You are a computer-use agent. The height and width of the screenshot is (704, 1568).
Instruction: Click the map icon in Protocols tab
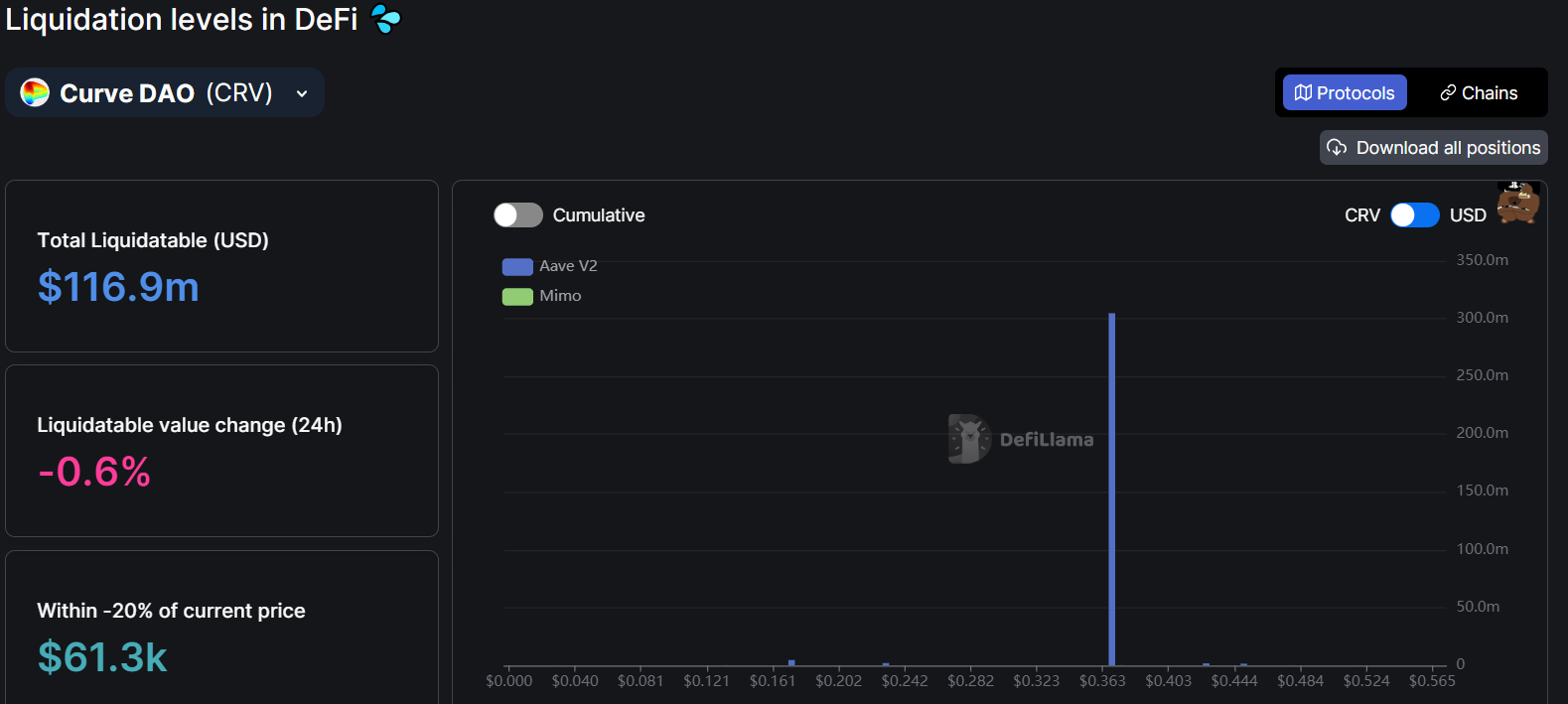click(x=1303, y=92)
